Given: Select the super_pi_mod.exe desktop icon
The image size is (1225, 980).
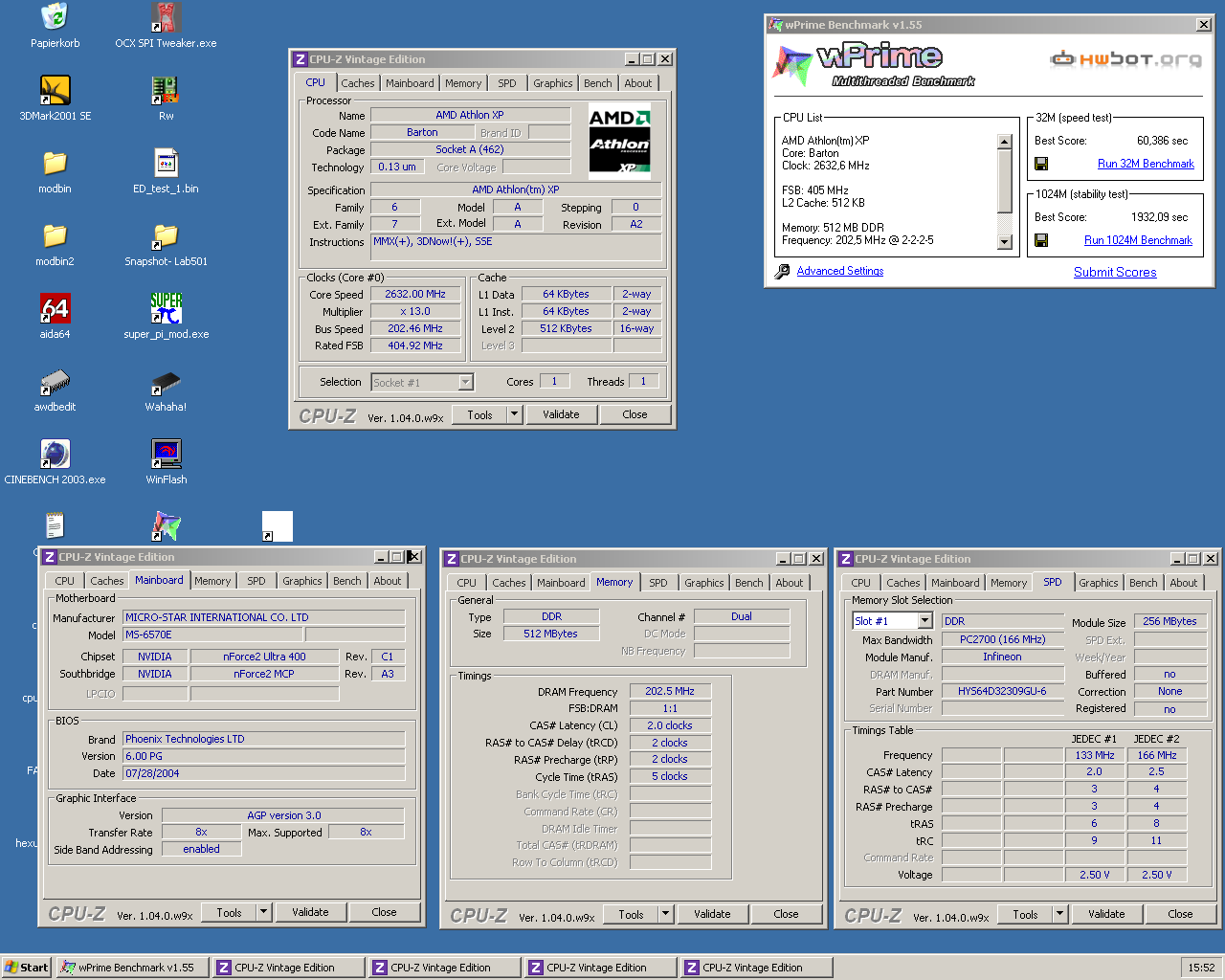Looking at the screenshot, I should click(166, 308).
